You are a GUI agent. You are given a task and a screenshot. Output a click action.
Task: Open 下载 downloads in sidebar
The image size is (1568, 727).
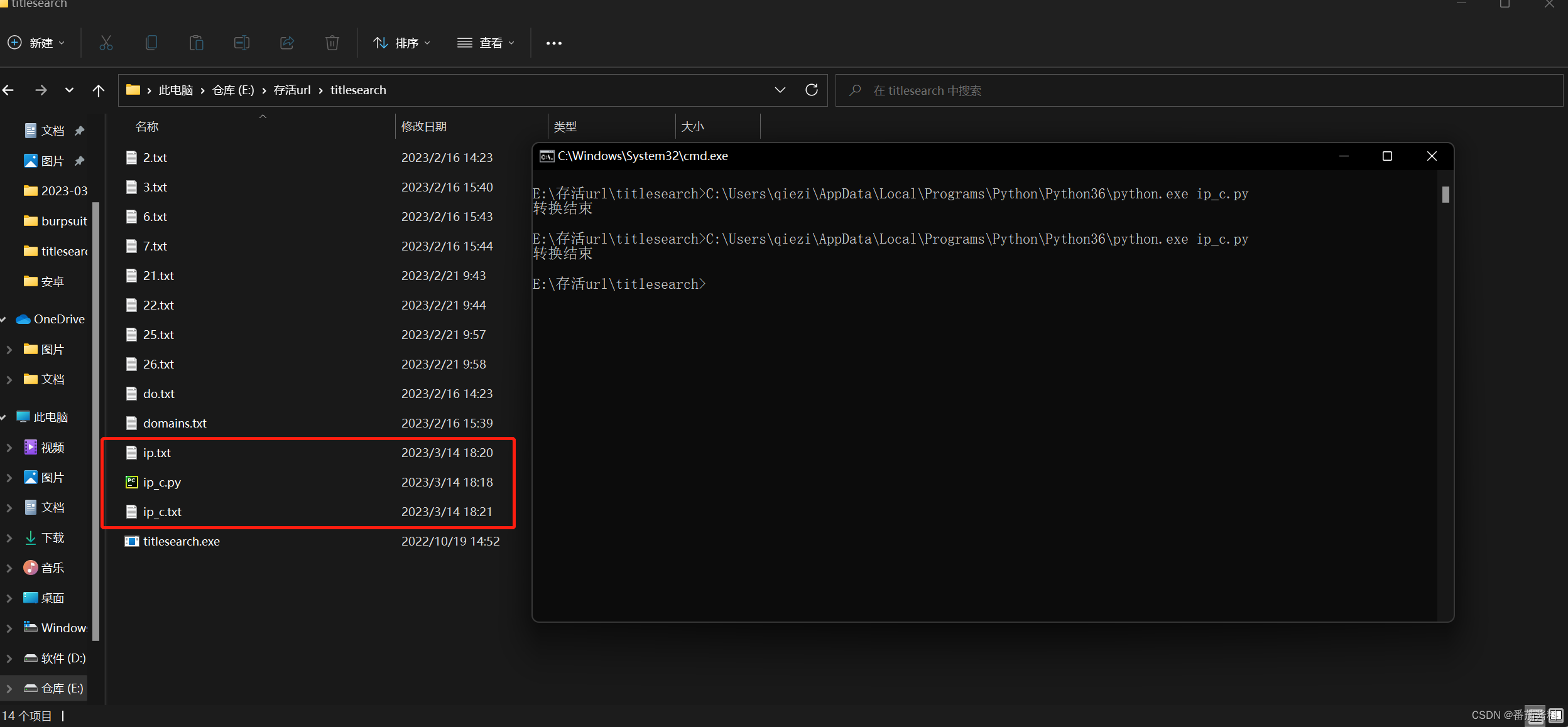point(44,537)
